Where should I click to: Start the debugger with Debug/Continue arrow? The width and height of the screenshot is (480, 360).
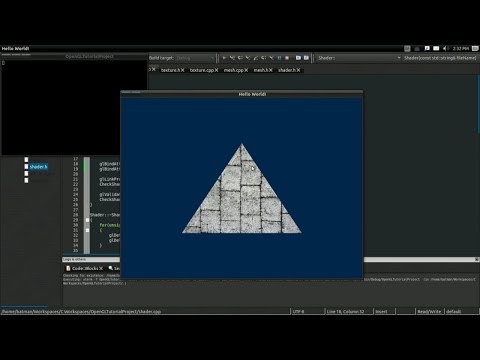(x=224, y=58)
